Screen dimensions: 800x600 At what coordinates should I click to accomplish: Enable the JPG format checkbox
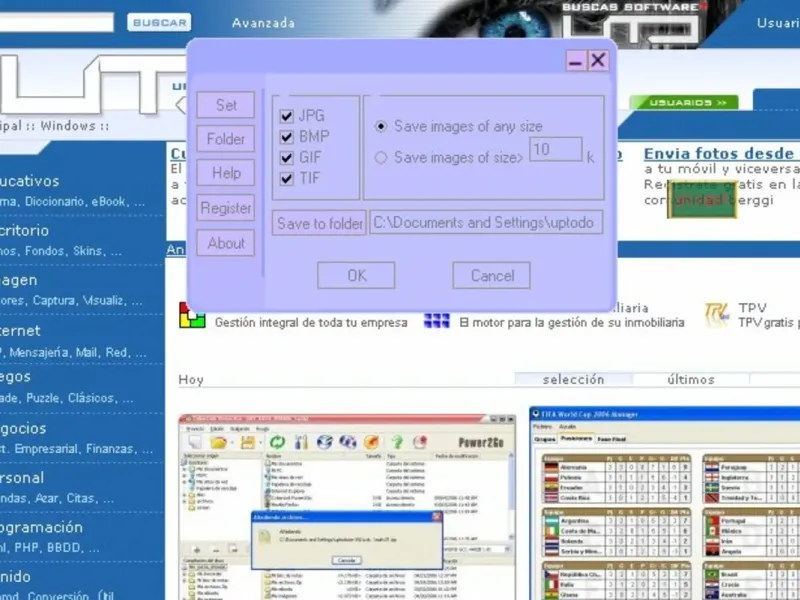(x=287, y=116)
